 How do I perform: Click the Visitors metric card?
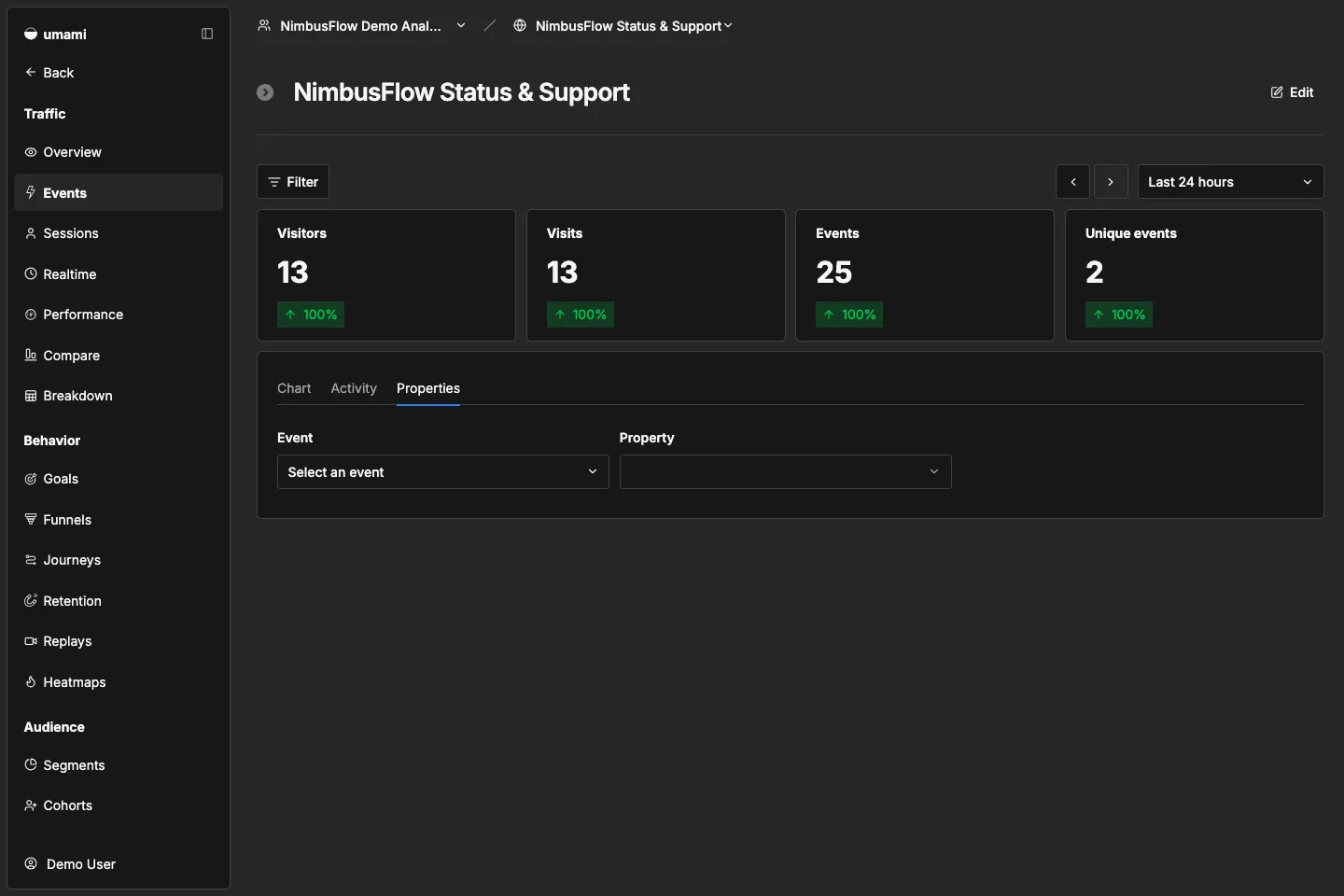coord(386,275)
